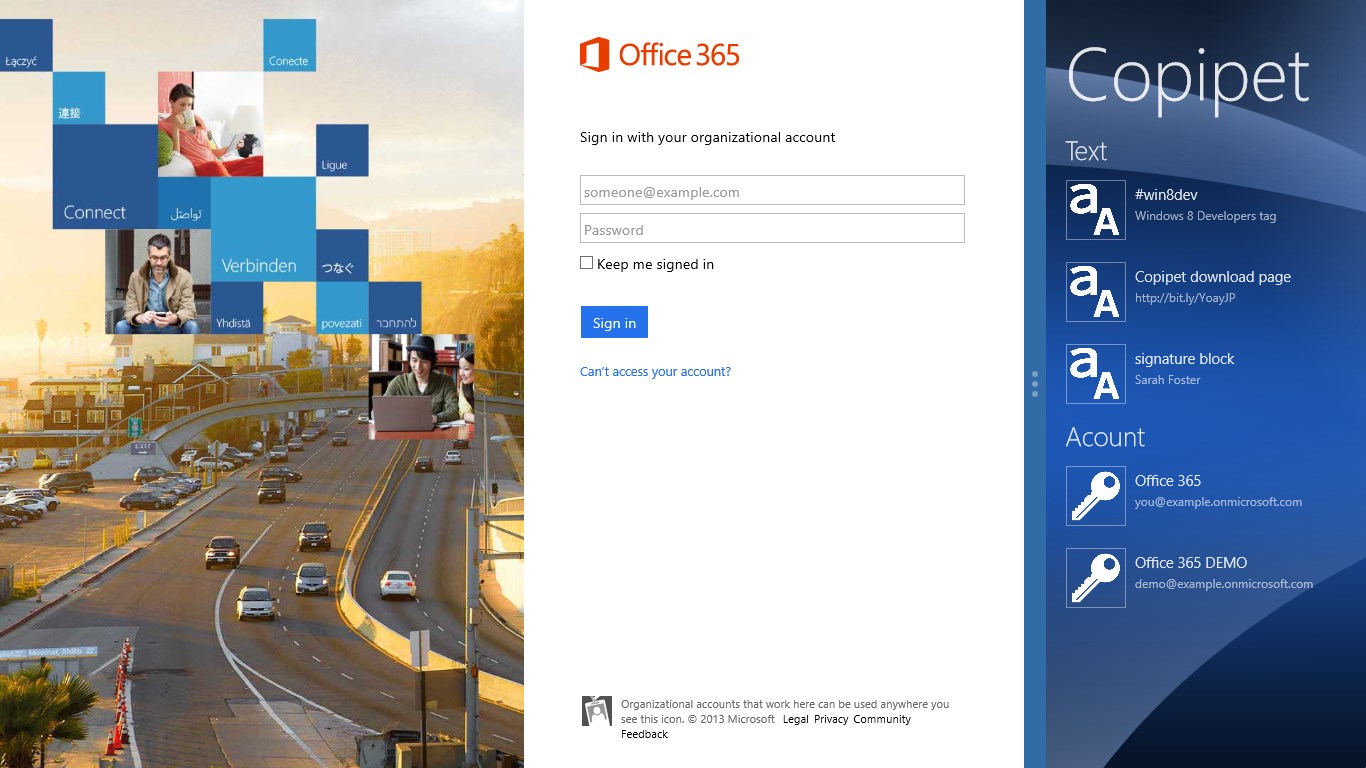This screenshot has width=1366, height=768.
Task: Open the Community link in footer
Action: click(882, 719)
